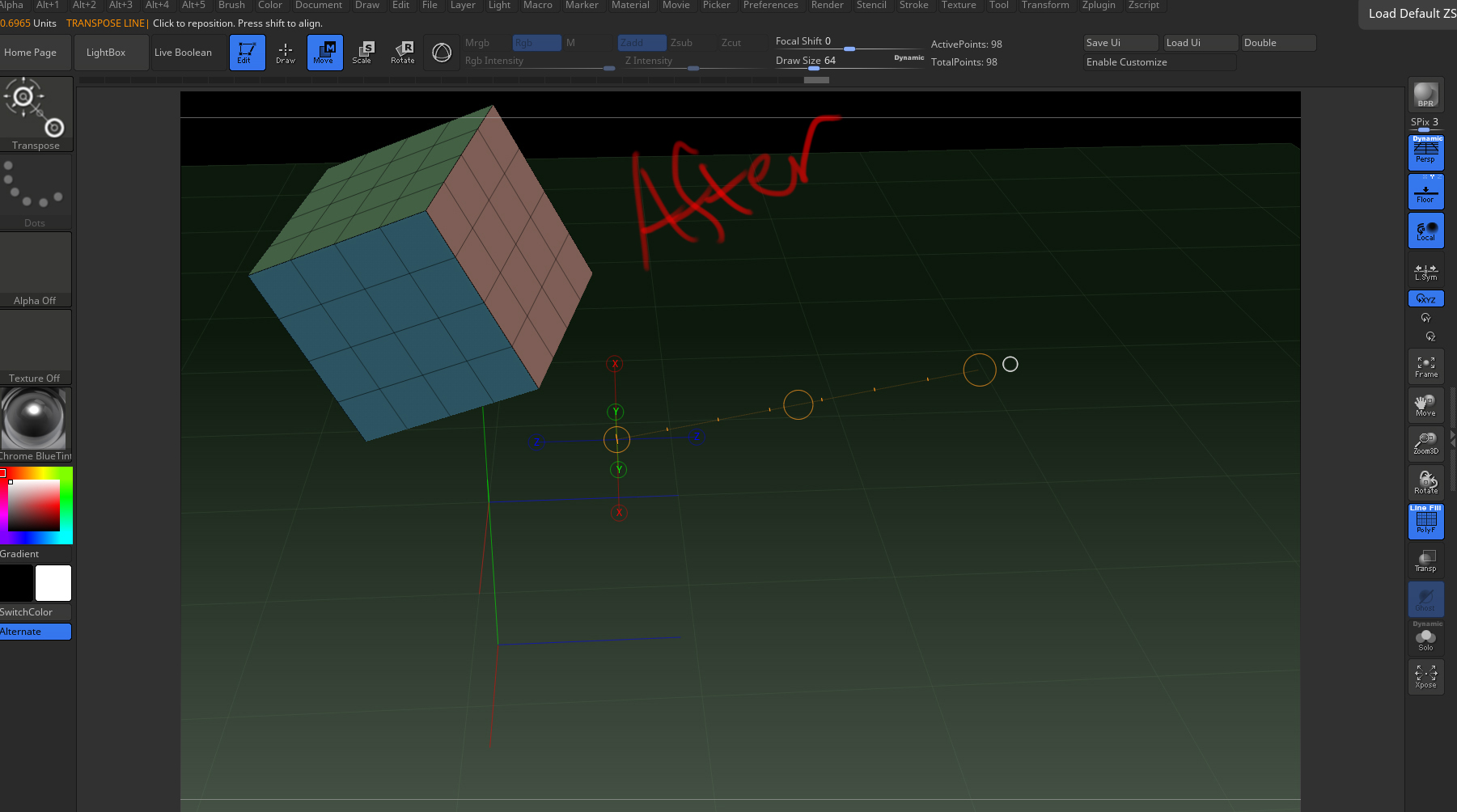The image size is (1457, 812).
Task: Toggle PolyF polyframe display
Action: pos(1425,522)
